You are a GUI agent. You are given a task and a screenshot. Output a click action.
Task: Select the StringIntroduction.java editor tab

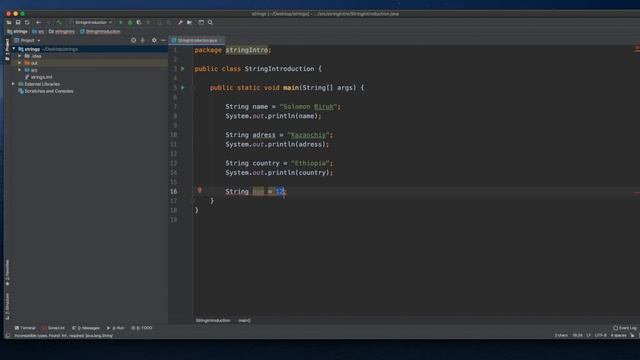tap(198, 40)
